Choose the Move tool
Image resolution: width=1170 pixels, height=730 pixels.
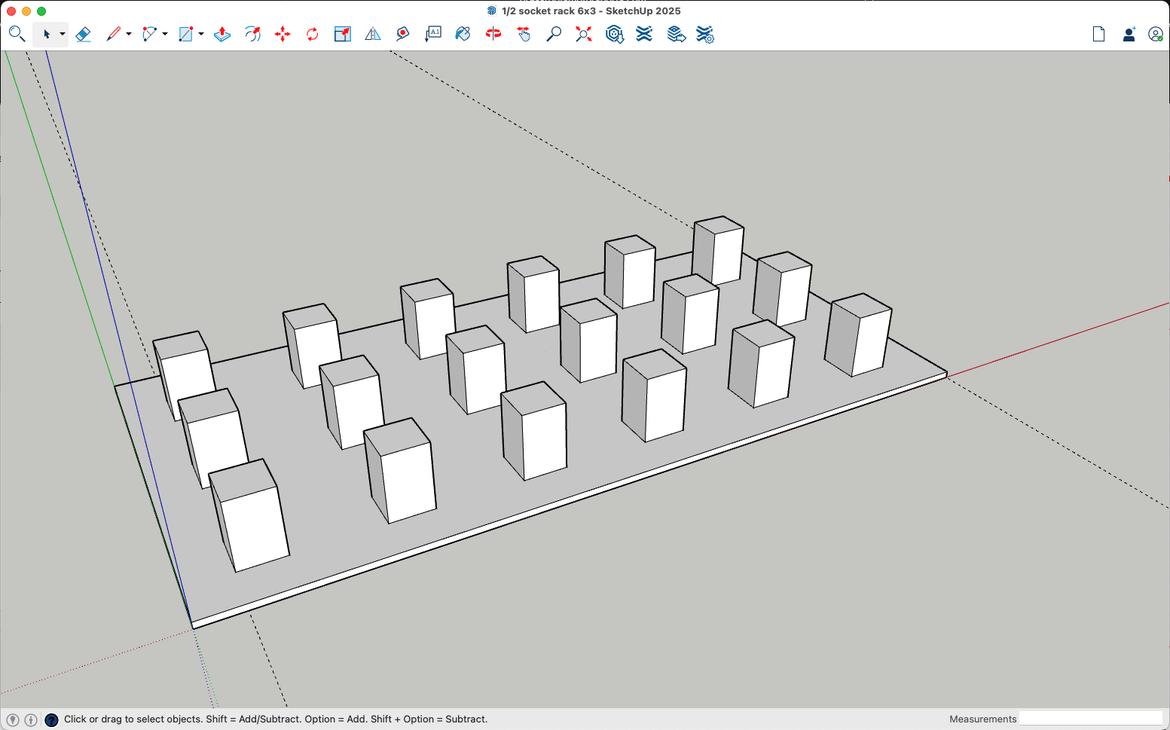(282, 34)
